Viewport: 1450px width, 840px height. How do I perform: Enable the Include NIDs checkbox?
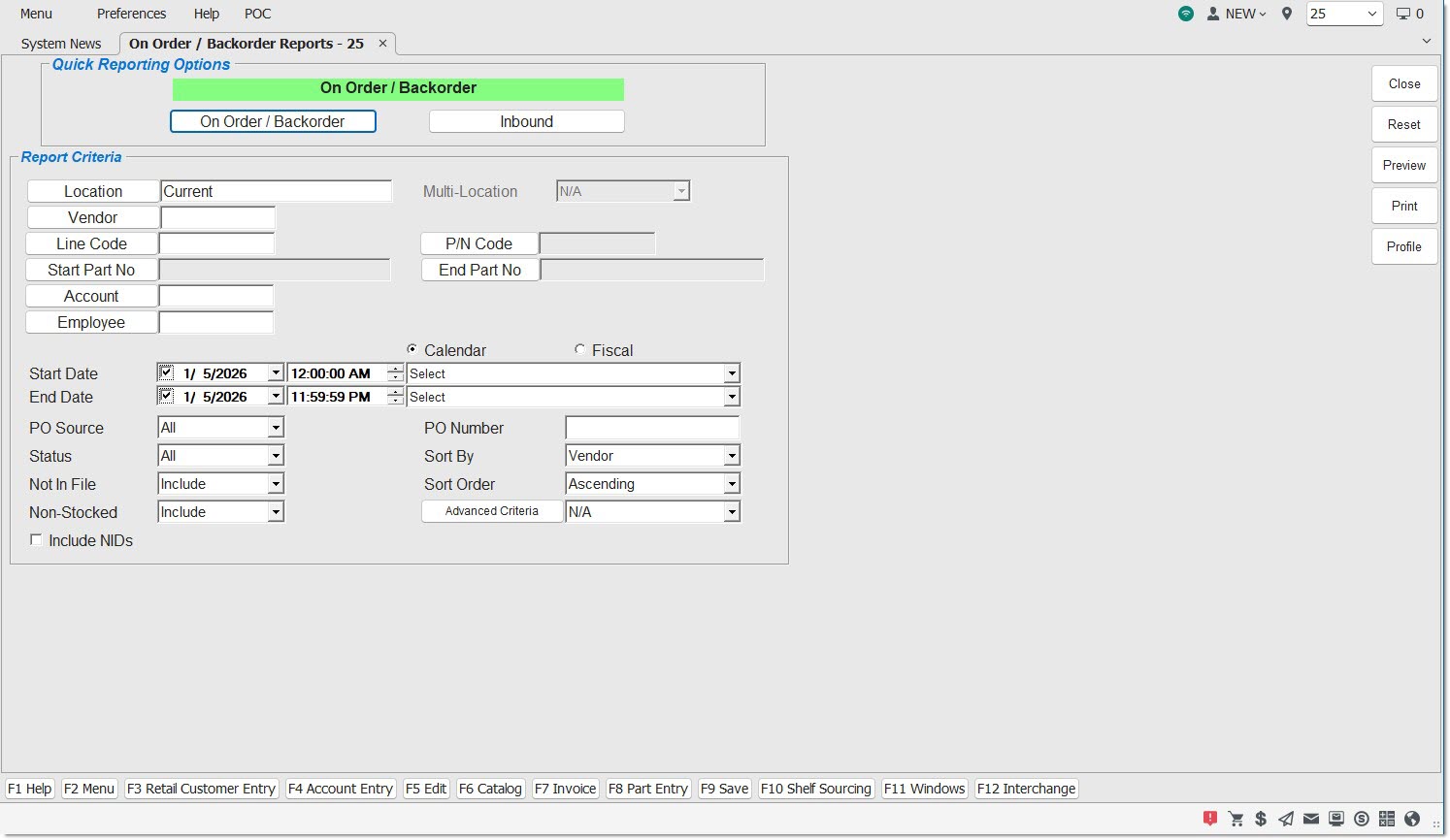[x=37, y=540]
